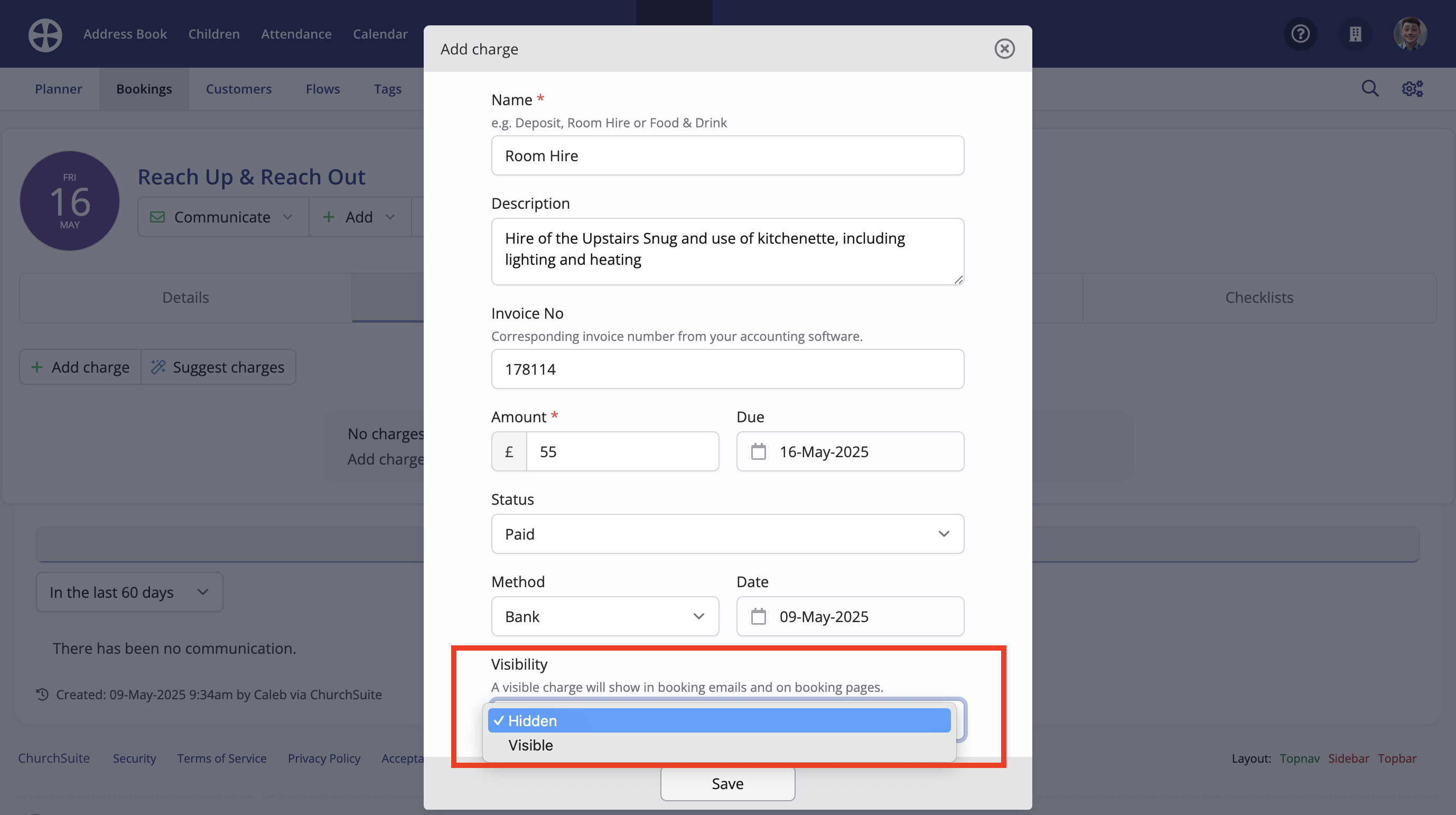Open the 'In the last 60 days' dropdown

coord(129,591)
